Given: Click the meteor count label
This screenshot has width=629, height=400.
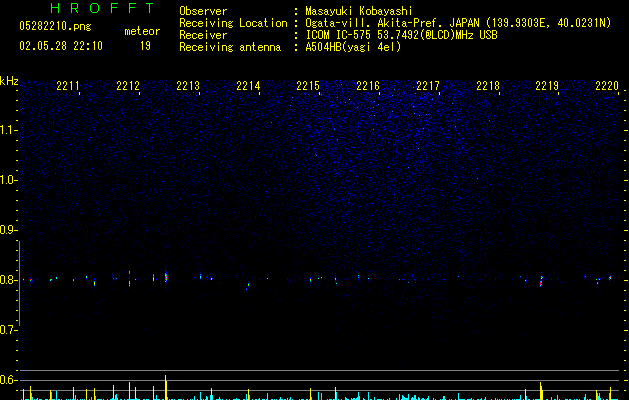Looking at the screenshot, I should coord(142,31).
